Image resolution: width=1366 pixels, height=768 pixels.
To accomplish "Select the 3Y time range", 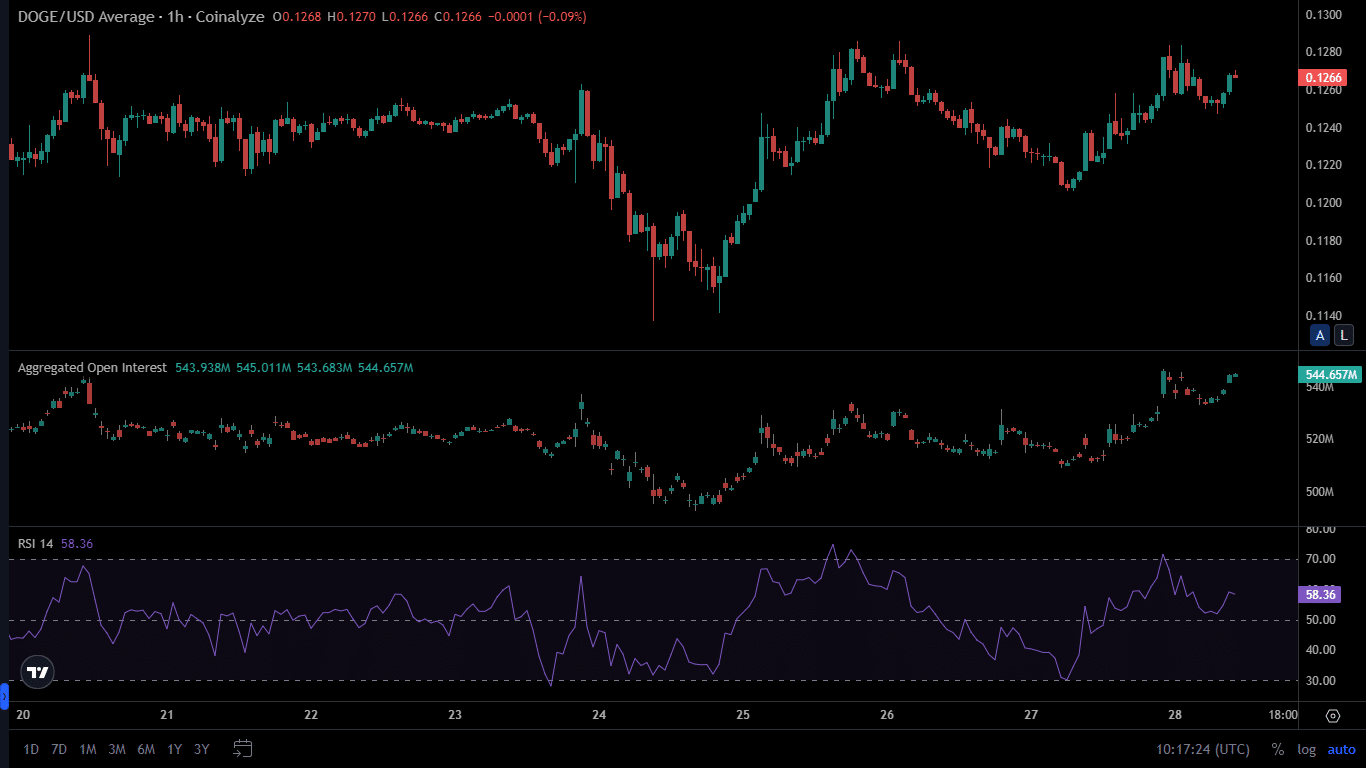I will pyautogui.click(x=202, y=749).
